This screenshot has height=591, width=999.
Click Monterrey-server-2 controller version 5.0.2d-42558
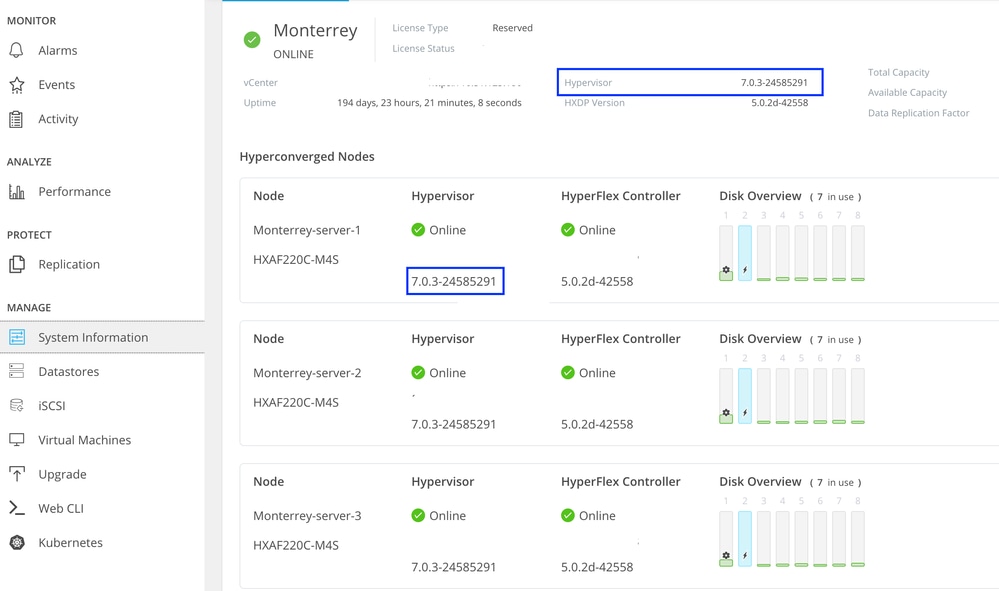click(597, 424)
